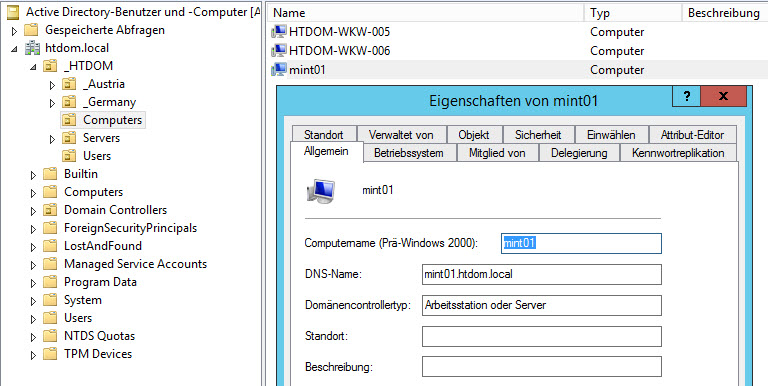Click the _HTDOM organizational unit icon
The image size is (768, 386).
pos(50,66)
